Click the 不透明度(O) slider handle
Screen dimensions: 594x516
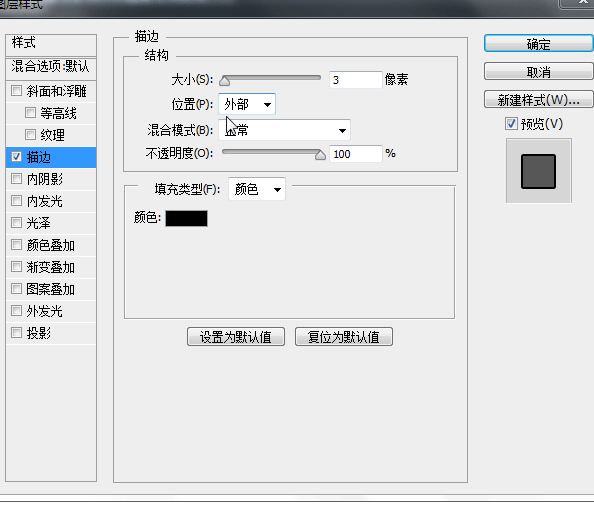pos(320,155)
